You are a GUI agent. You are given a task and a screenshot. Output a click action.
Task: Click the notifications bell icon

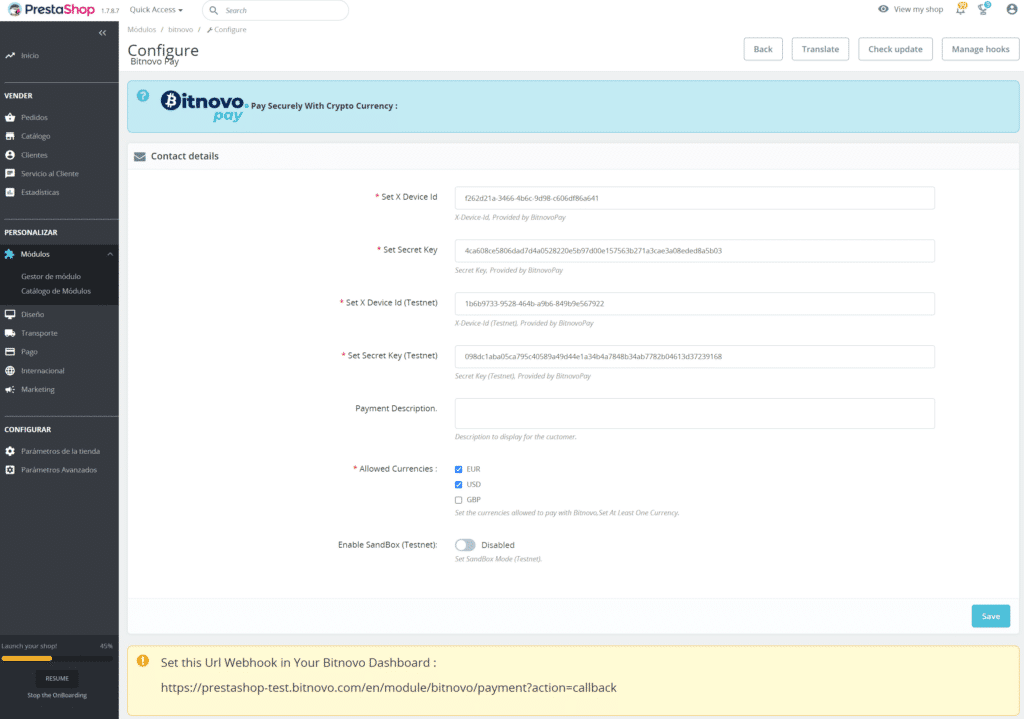[x=960, y=9]
